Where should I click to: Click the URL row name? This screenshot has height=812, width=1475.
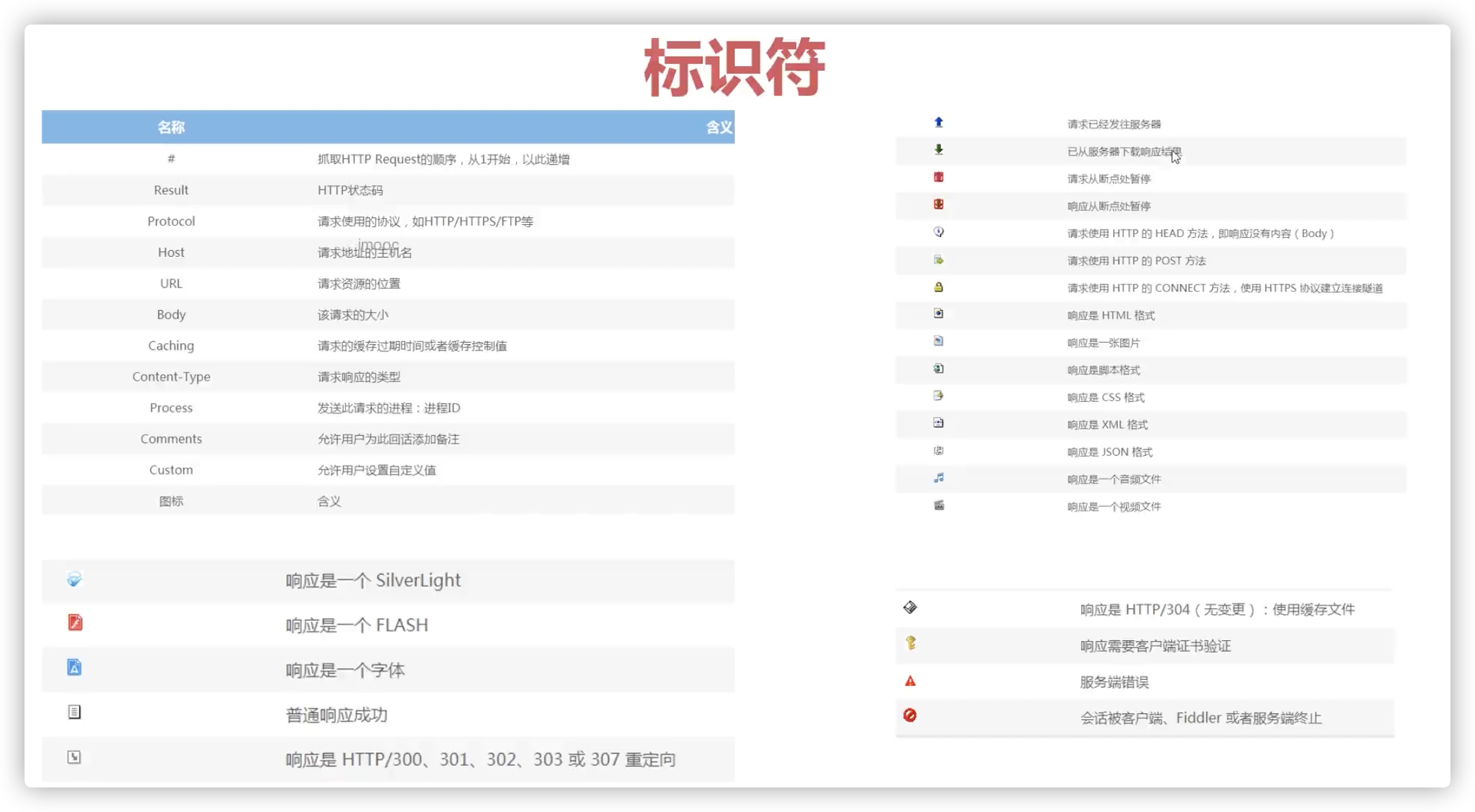tap(171, 283)
